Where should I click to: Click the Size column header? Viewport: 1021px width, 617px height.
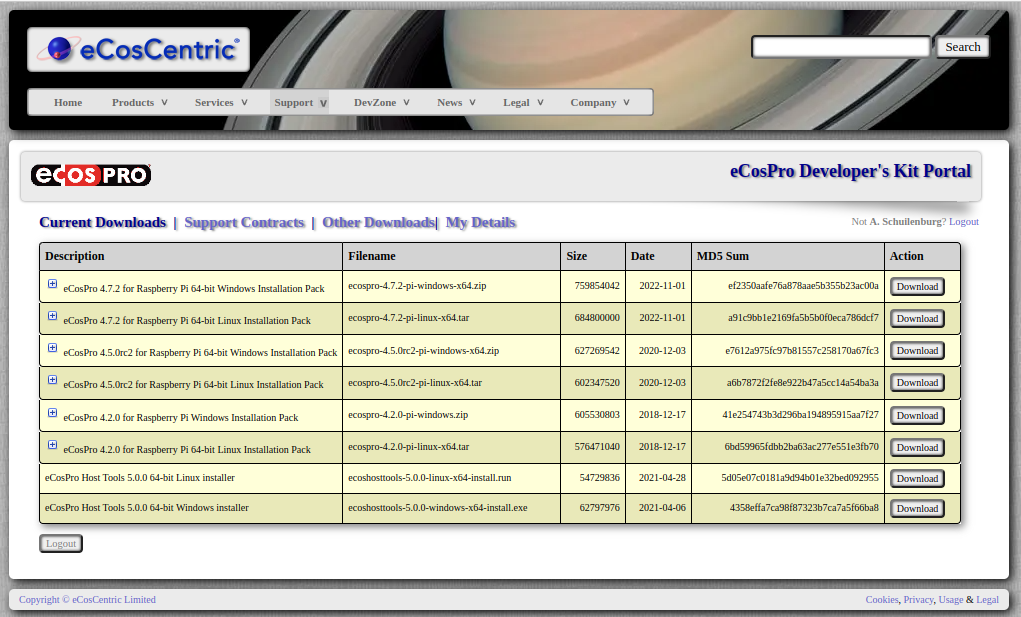[593, 256]
